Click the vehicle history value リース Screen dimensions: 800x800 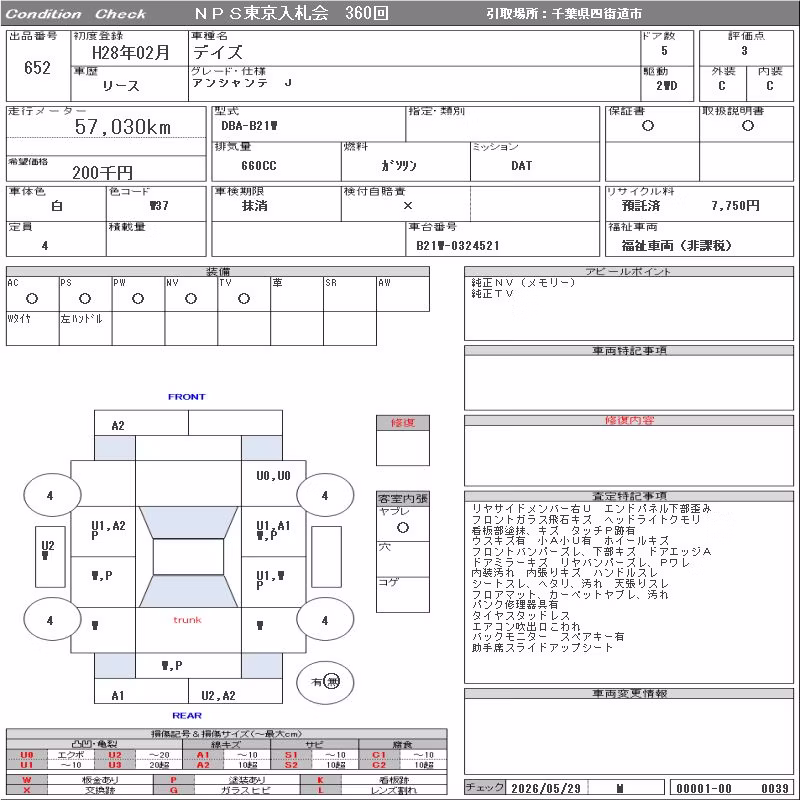click(x=120, y=85)
